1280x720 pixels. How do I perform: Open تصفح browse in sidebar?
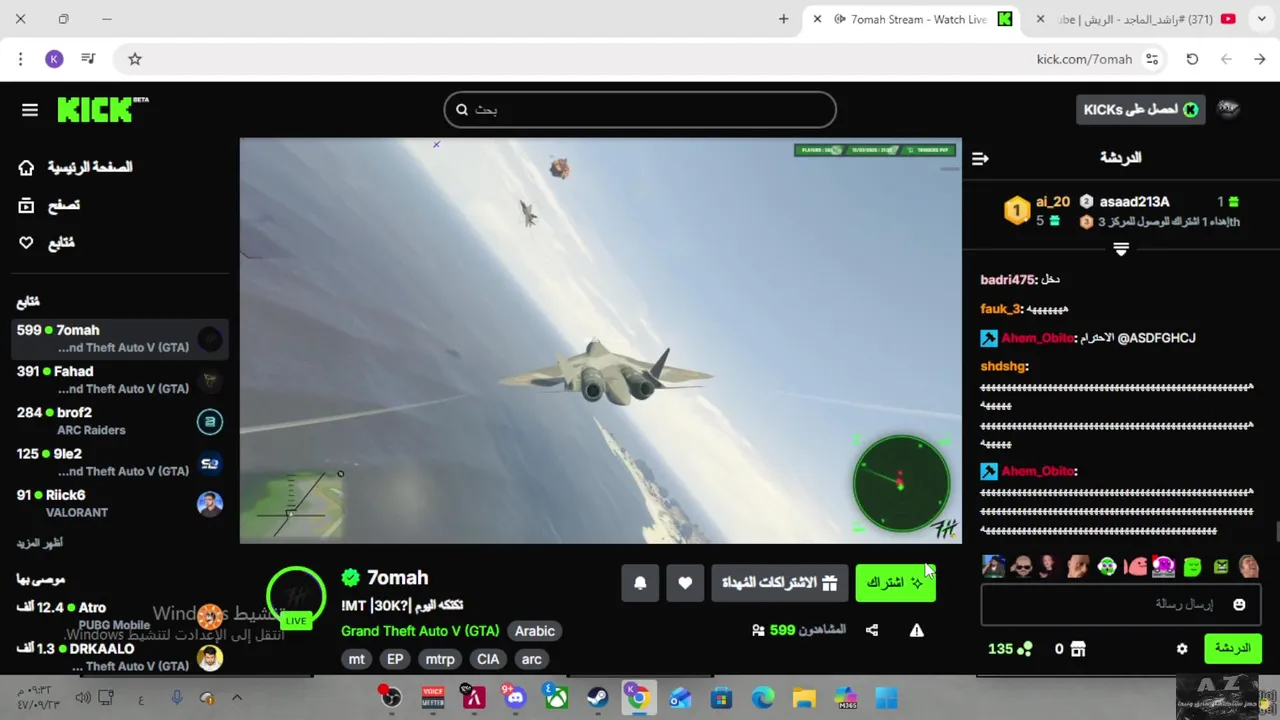tap(49, 205)
